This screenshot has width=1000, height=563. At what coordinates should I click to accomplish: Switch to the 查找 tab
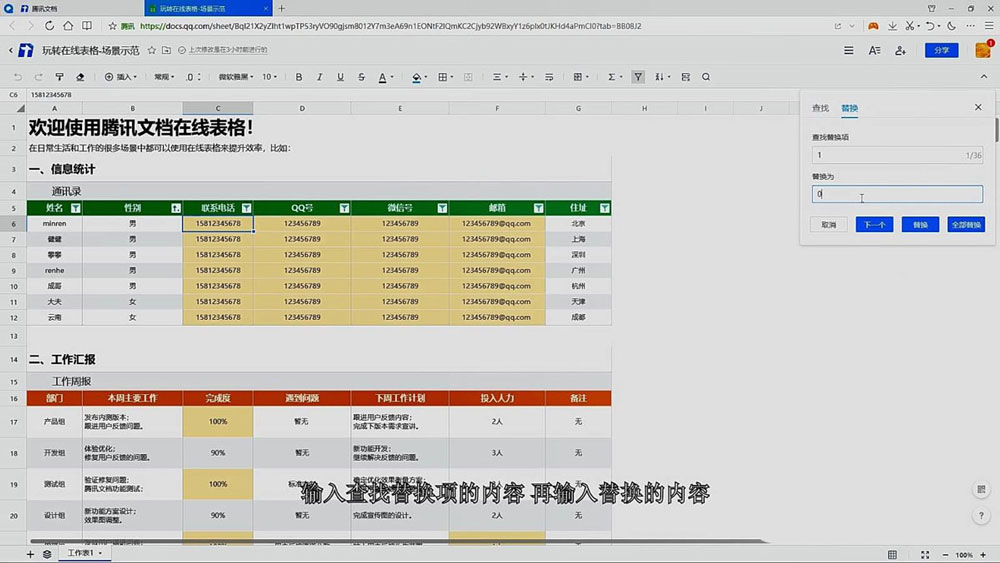820,108
